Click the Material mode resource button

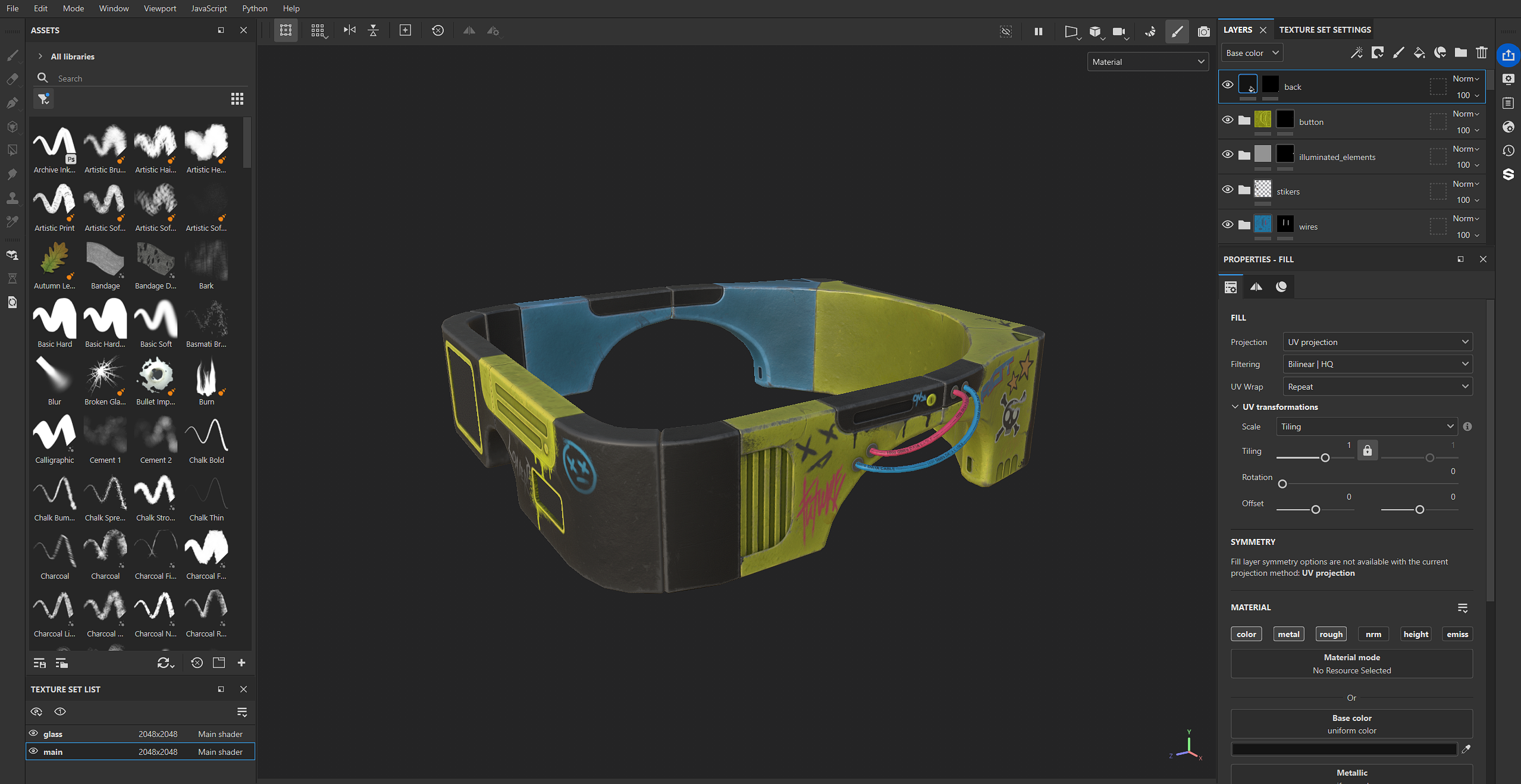(x=1351, y=664)
